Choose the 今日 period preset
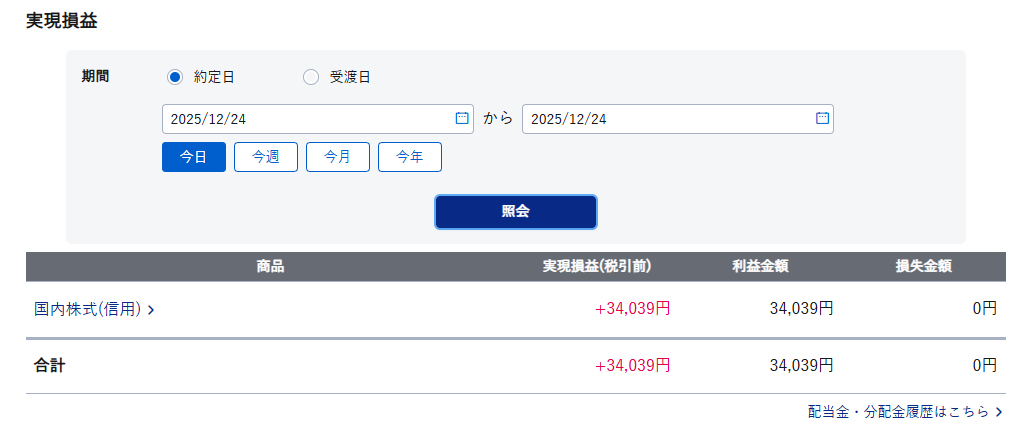Screen dimensions: 1019x432 click(194, 157)
